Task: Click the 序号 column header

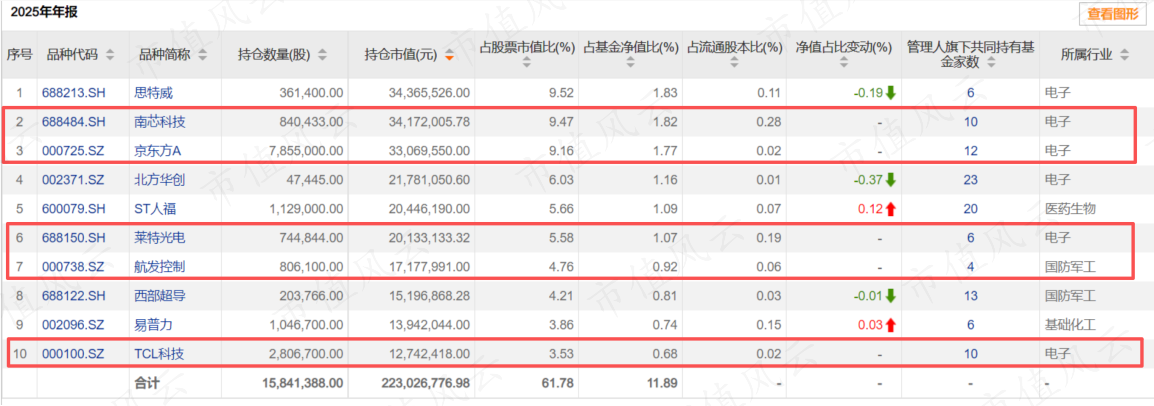Action: (x=19, y=54)
